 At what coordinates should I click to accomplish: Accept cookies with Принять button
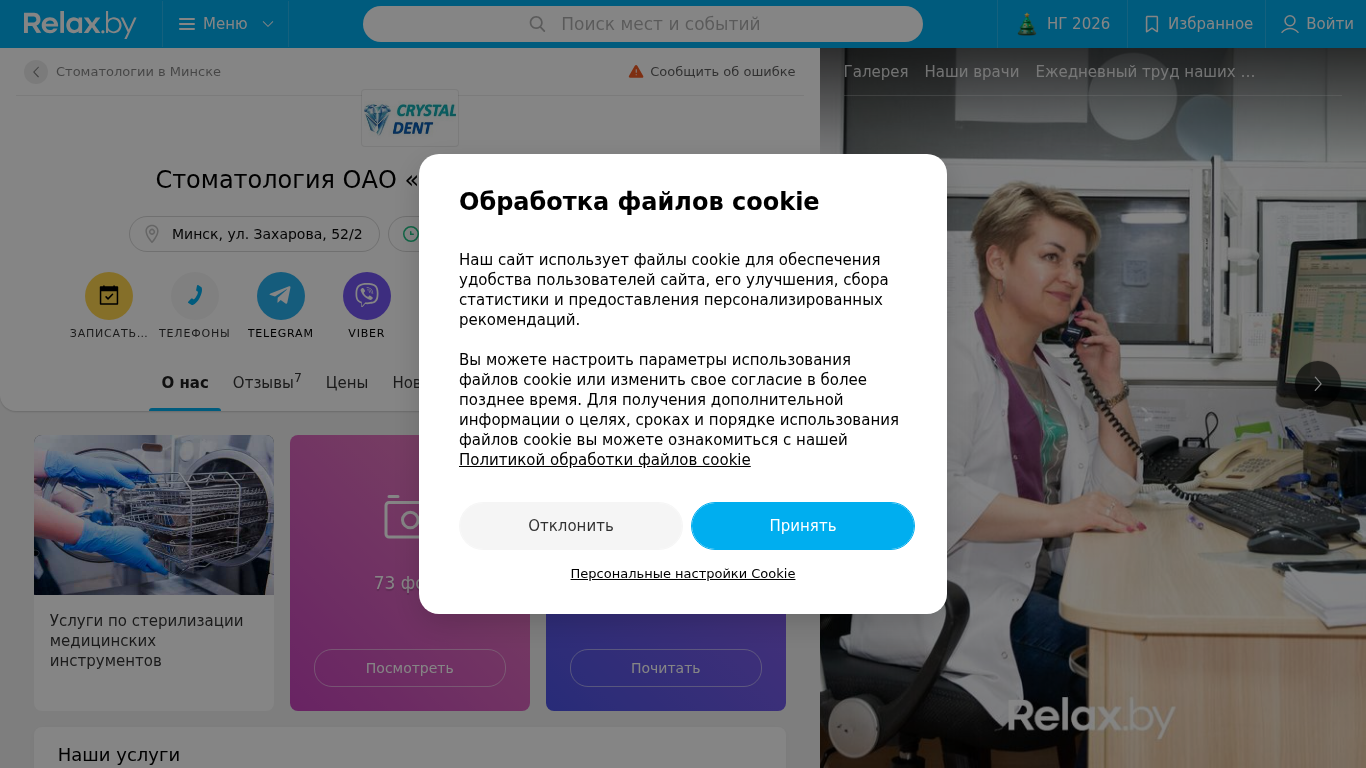coord(803,526)
